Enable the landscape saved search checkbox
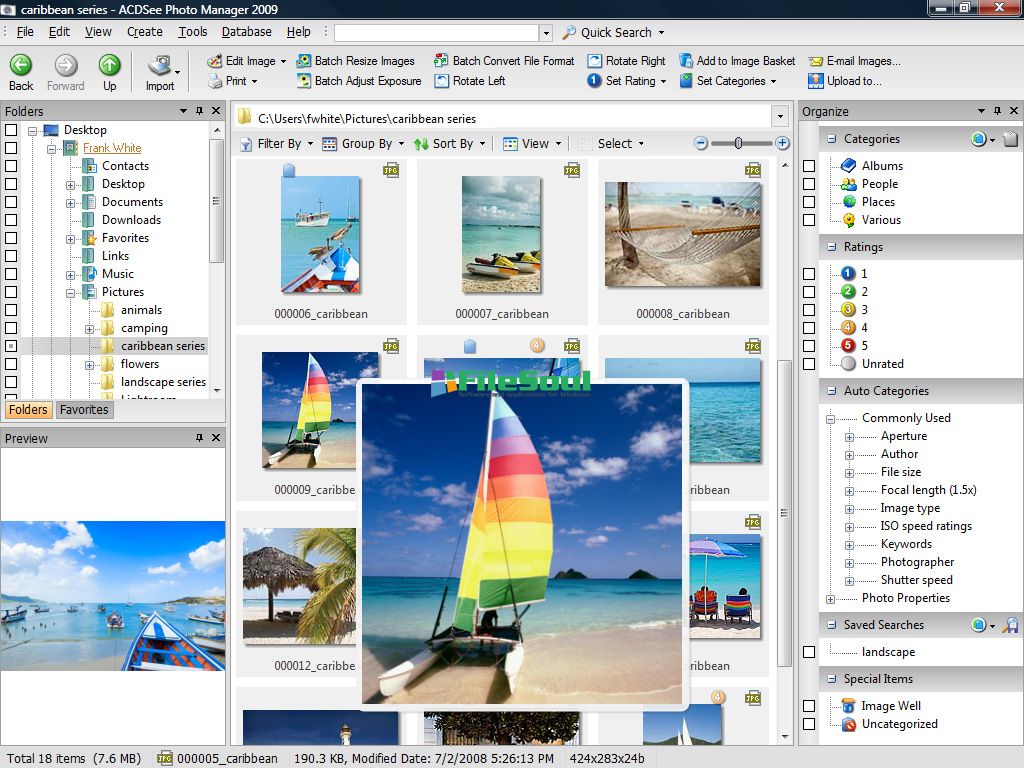 (x=809, y=652)
